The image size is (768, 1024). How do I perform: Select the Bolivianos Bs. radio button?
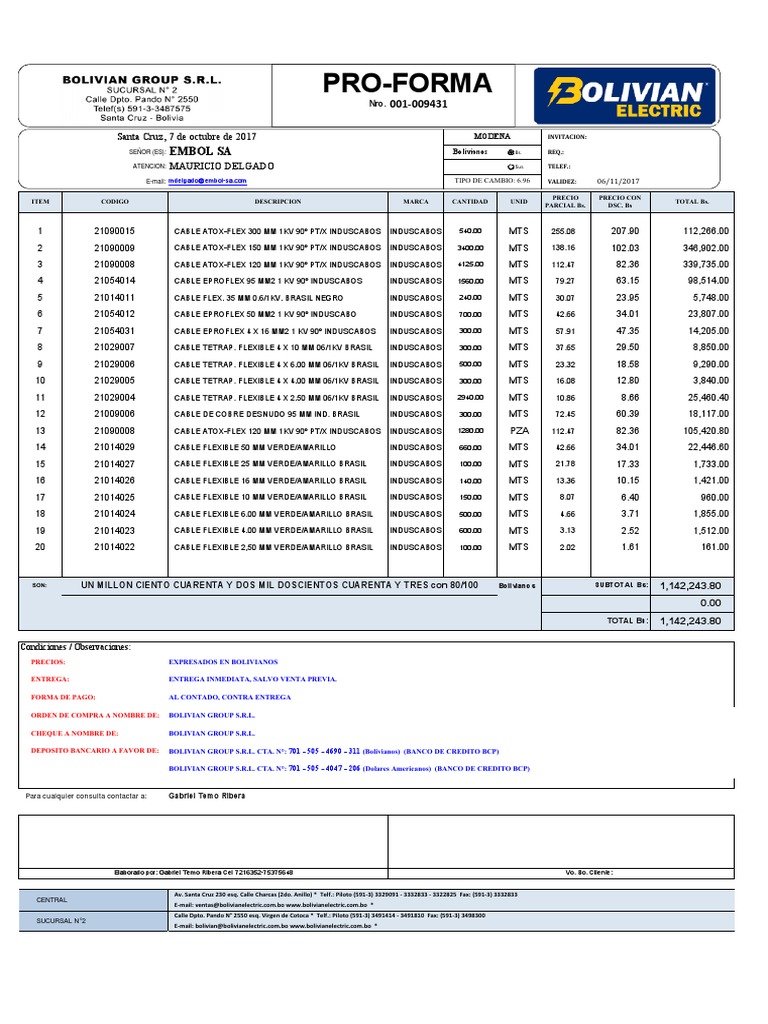click(510, 152)
